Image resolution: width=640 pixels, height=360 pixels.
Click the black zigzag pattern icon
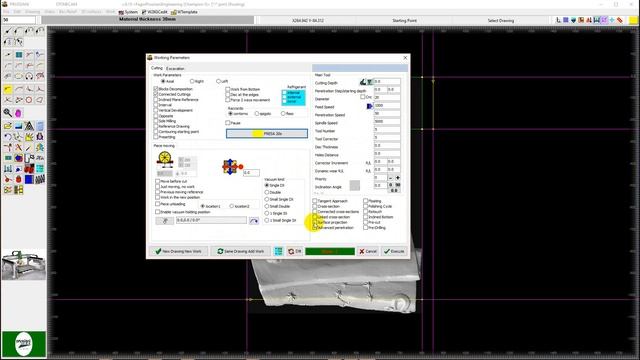pos(40,179)
